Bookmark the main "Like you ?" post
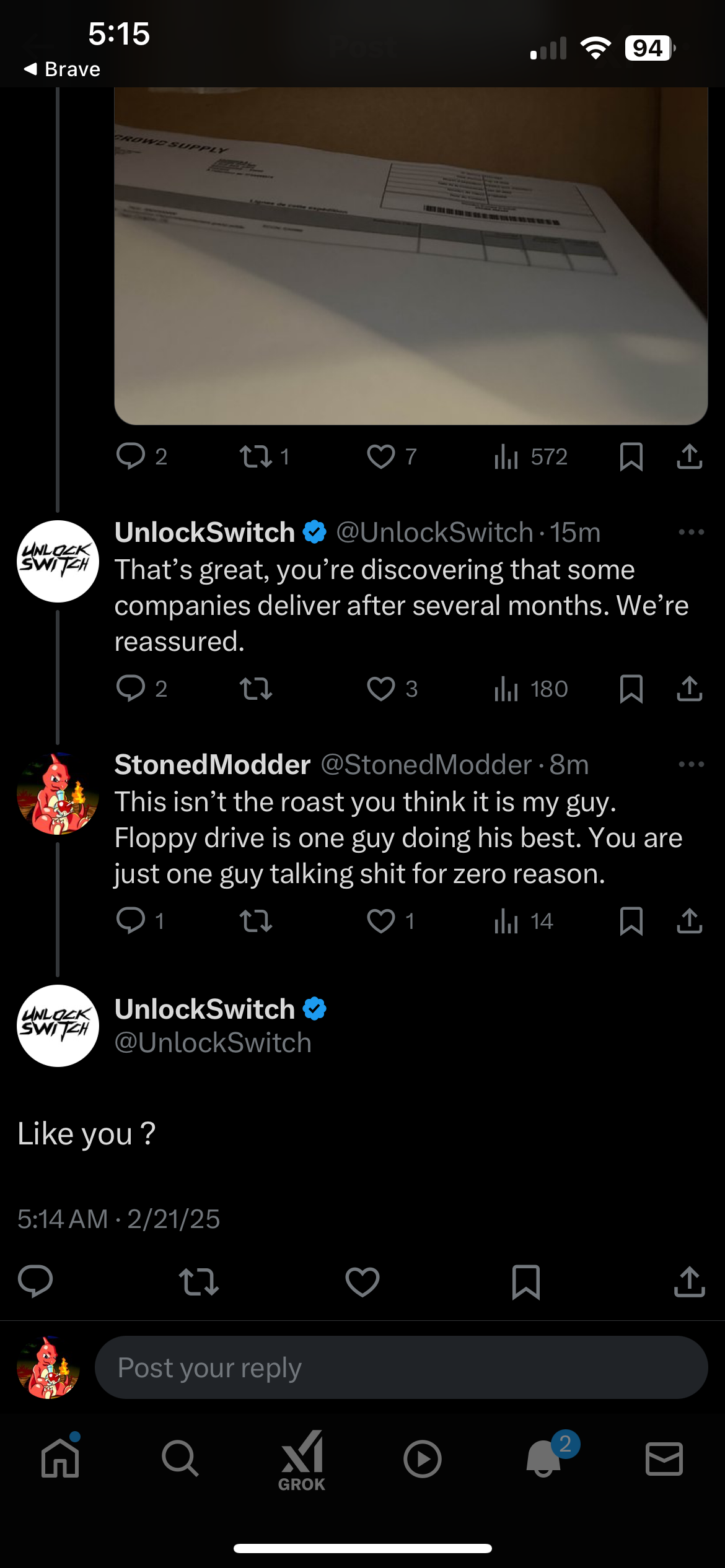This screenshot has height=1568, width=725. tap(526, 1282)
